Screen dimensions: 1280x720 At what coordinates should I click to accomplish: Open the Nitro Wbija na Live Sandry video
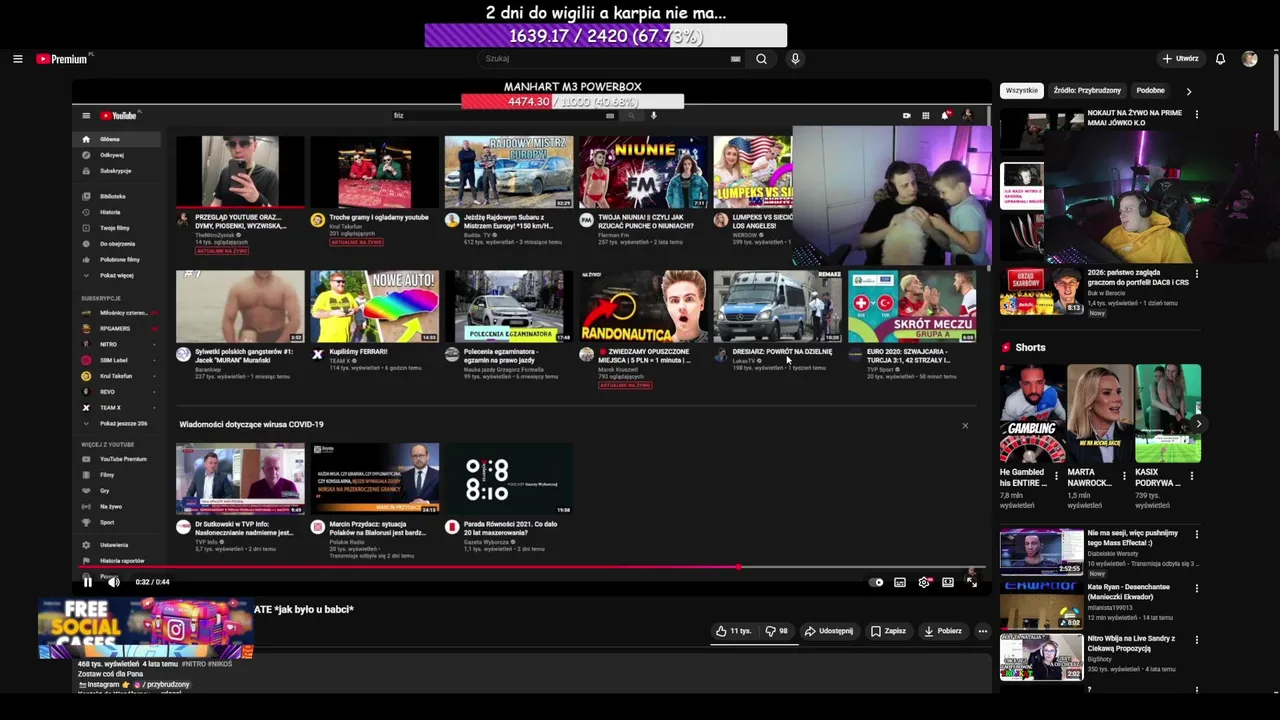[1132, 643]
